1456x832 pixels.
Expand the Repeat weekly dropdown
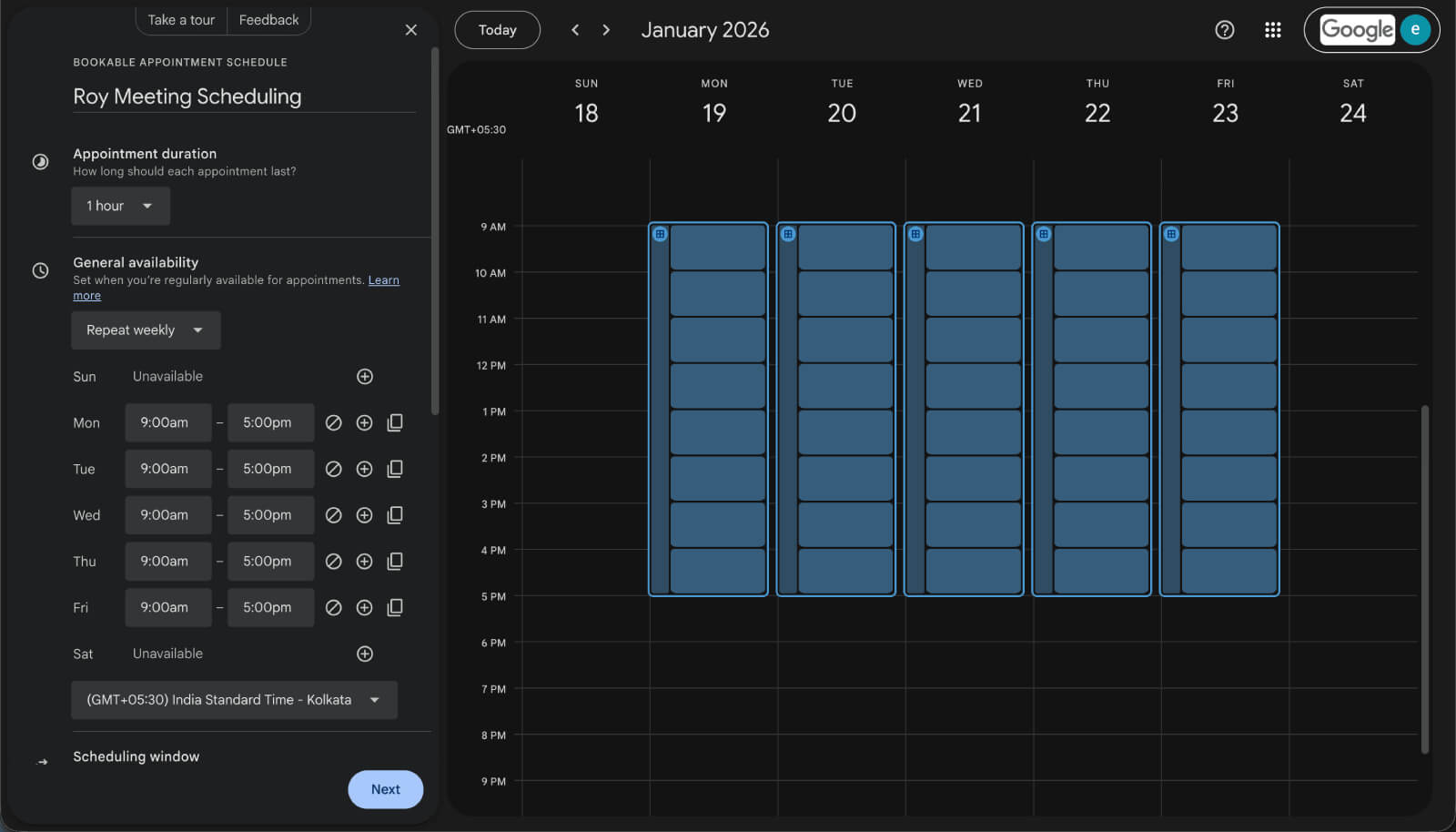(x=146, y=330)
